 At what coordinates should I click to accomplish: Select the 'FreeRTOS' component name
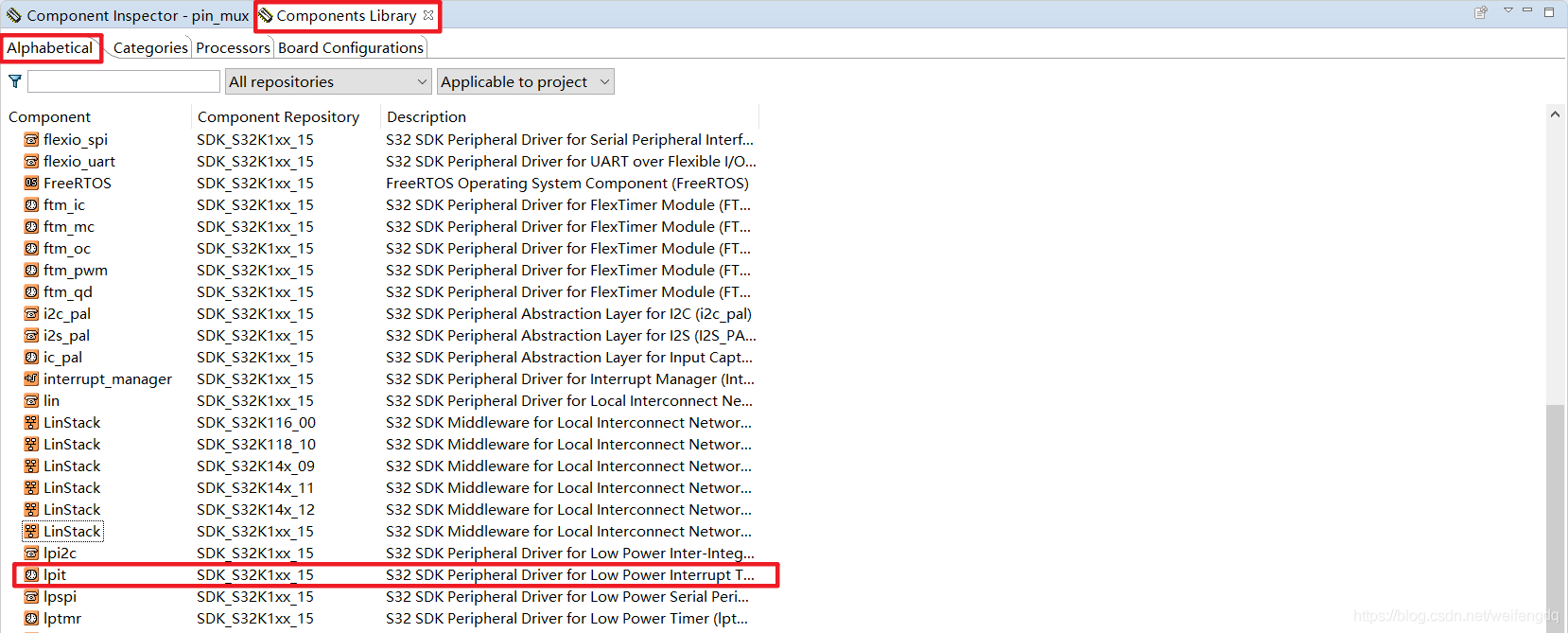[78, 184]
